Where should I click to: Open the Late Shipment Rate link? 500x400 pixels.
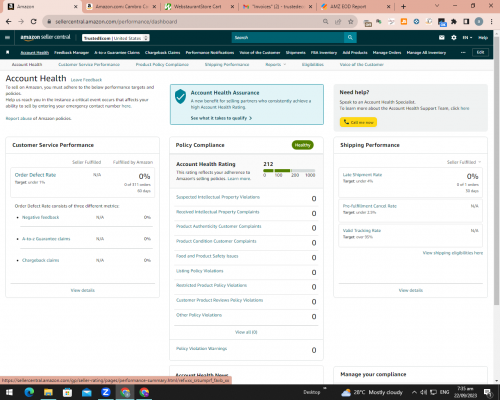point(362,175)
